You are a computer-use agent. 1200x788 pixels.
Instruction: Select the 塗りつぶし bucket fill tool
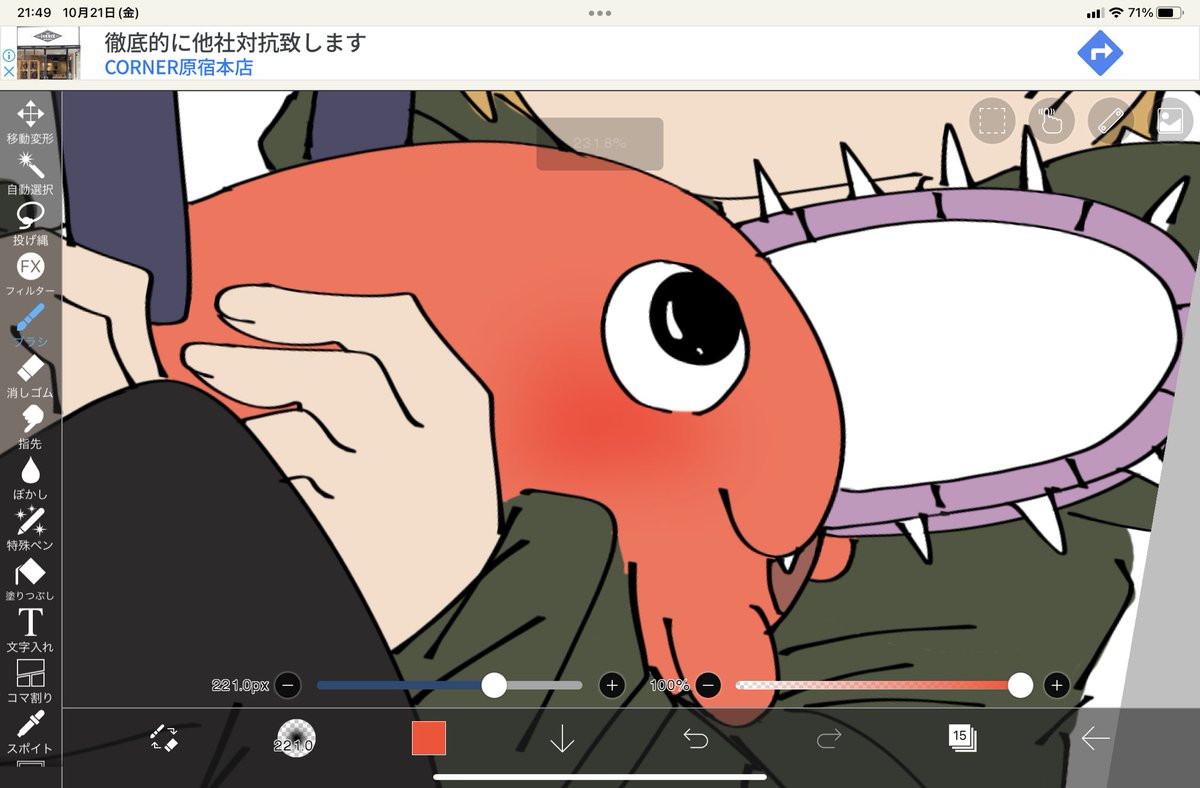click(30, 580)
